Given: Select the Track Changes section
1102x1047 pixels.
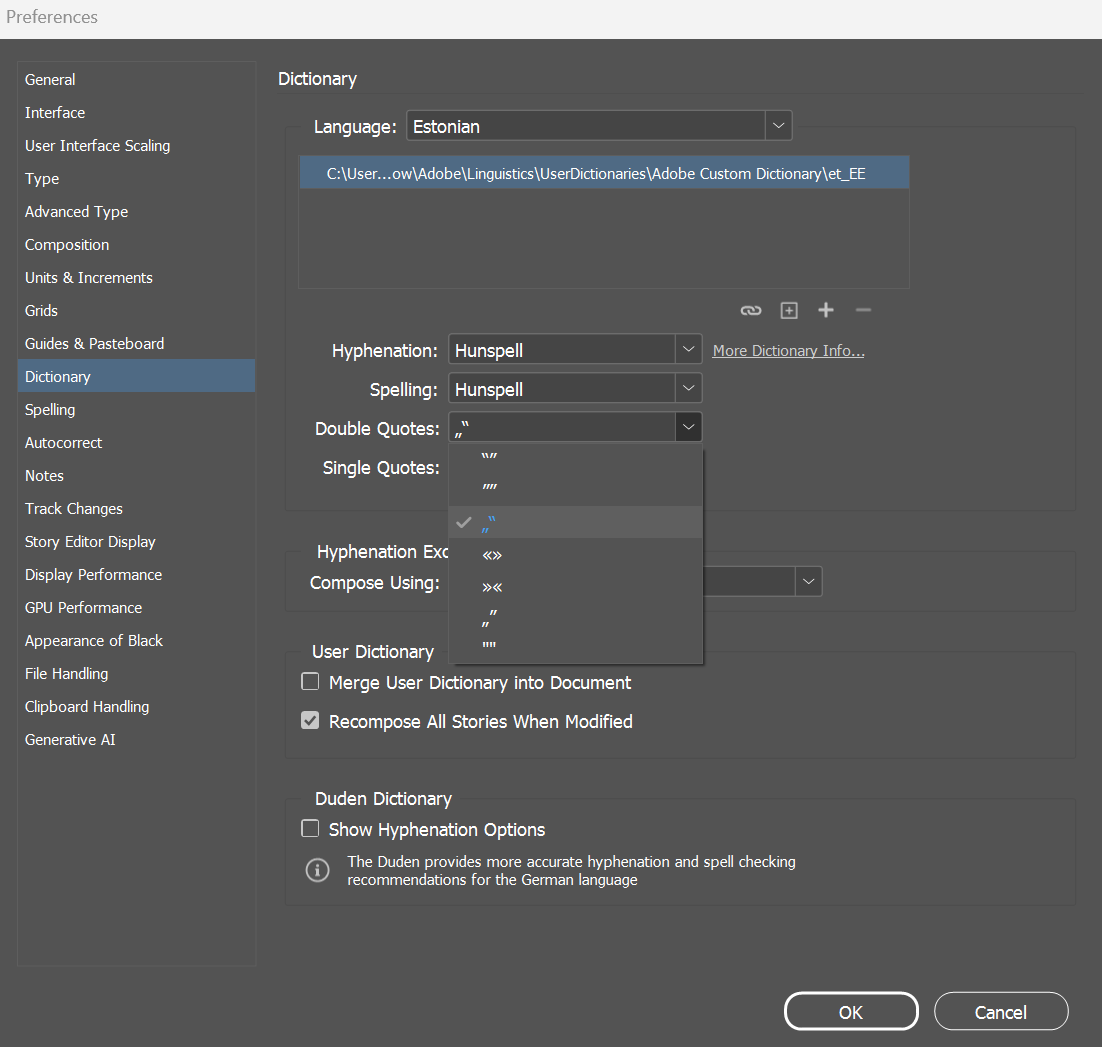Looking at the screenshot, I should pyautogui.click(x=136, y=509).
